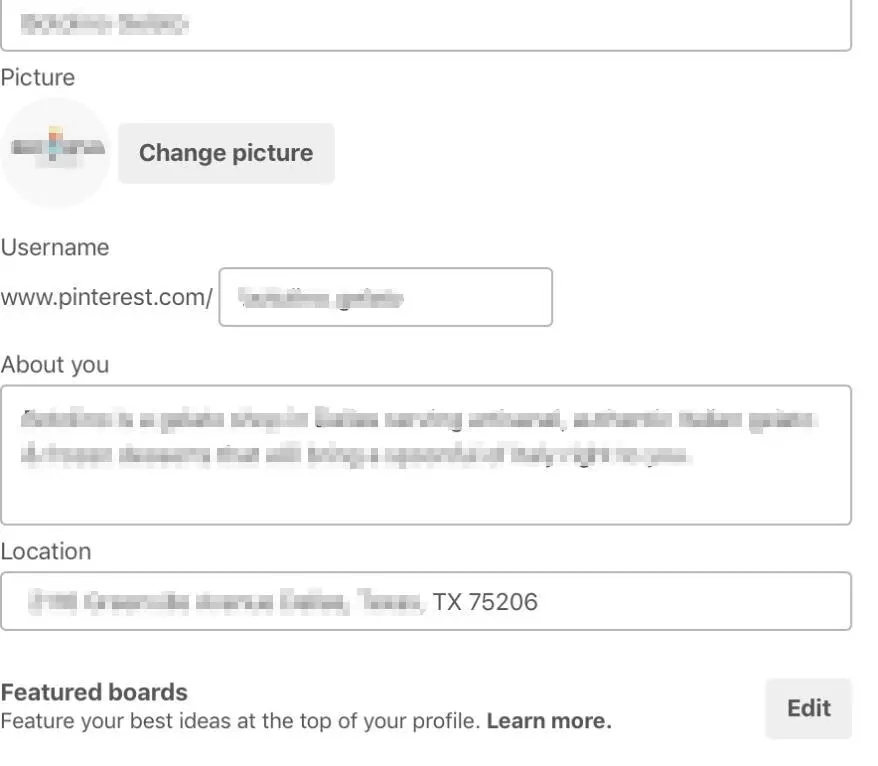Click the www.pinterest.com/ URL prefix text
Viewport: 878px width, 766px height.
[x=106, y=298]
